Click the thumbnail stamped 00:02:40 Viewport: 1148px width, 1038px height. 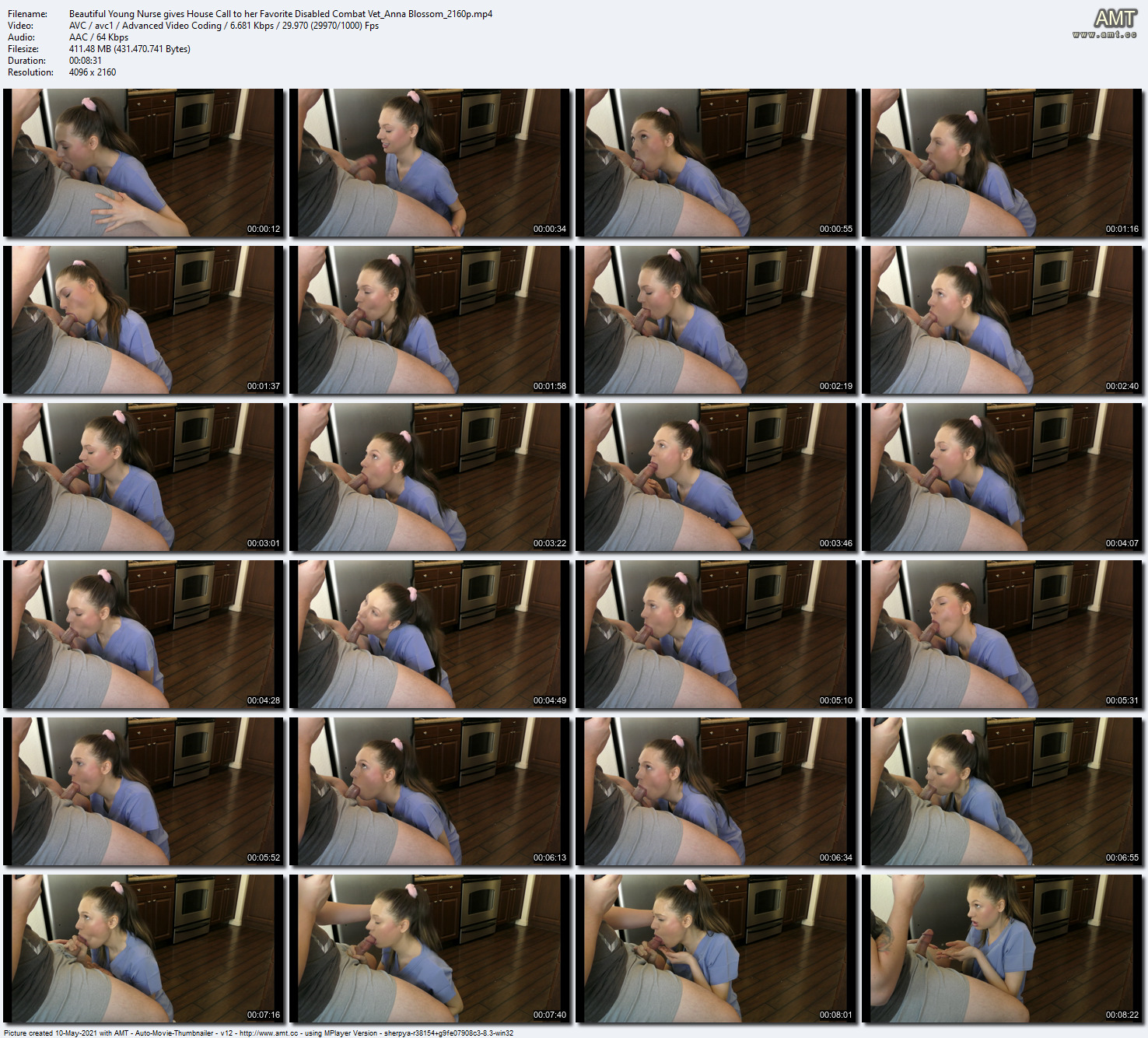[x=1002, y=319]
